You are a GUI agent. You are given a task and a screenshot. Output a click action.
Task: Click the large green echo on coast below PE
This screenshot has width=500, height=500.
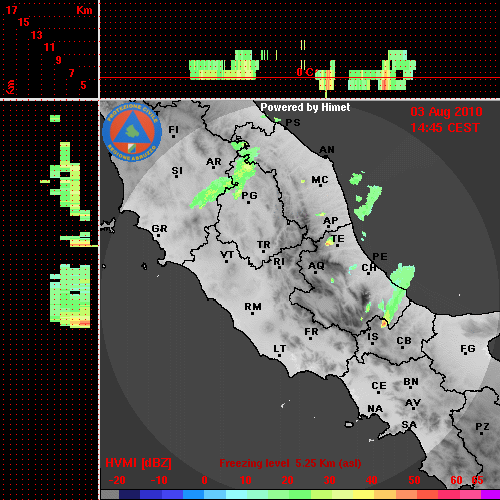click(x=403, y=276)
